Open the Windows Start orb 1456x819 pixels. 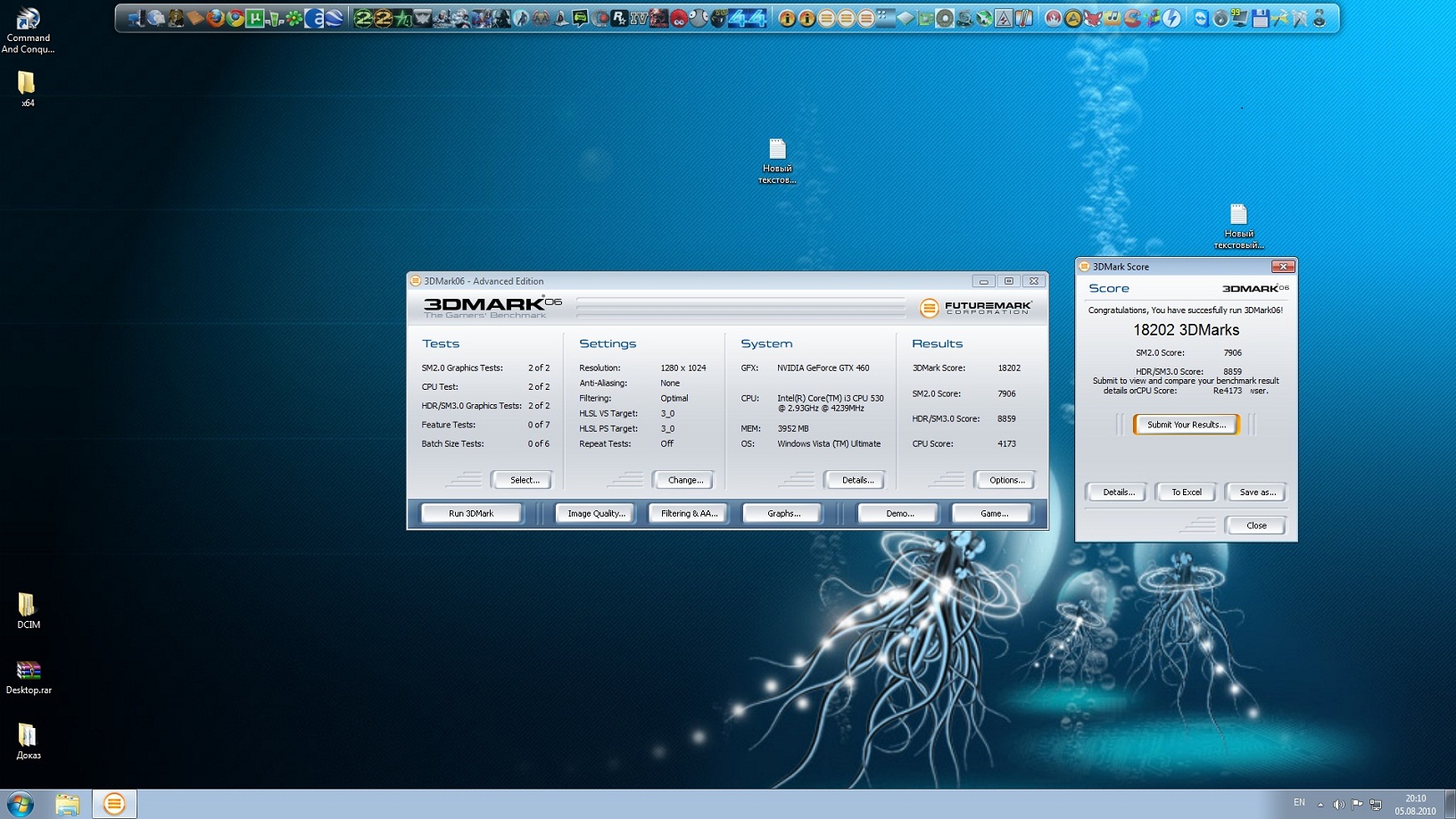pyautogui.click(x=20, y=804)
